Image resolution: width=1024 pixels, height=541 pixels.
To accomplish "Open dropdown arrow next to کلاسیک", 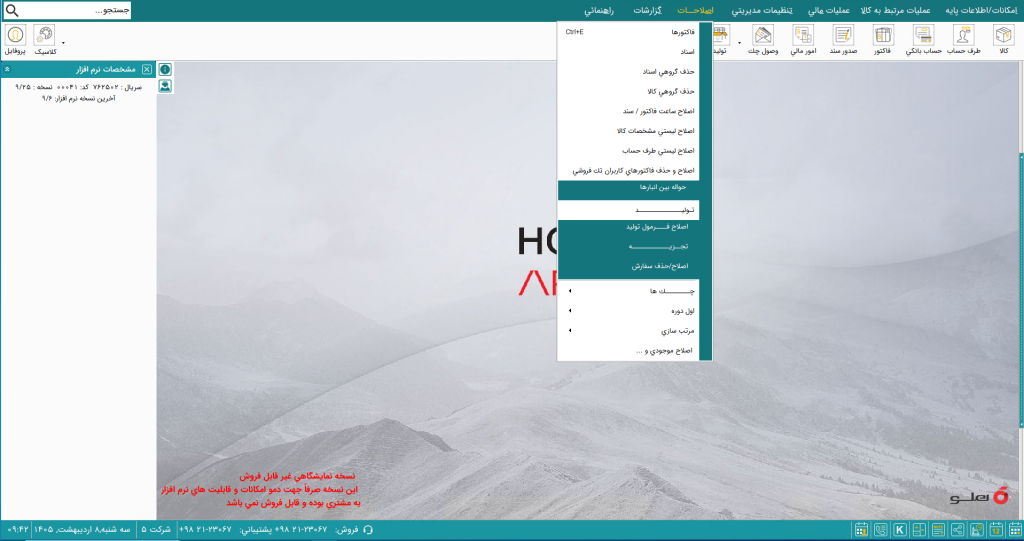I will [63, 44].
